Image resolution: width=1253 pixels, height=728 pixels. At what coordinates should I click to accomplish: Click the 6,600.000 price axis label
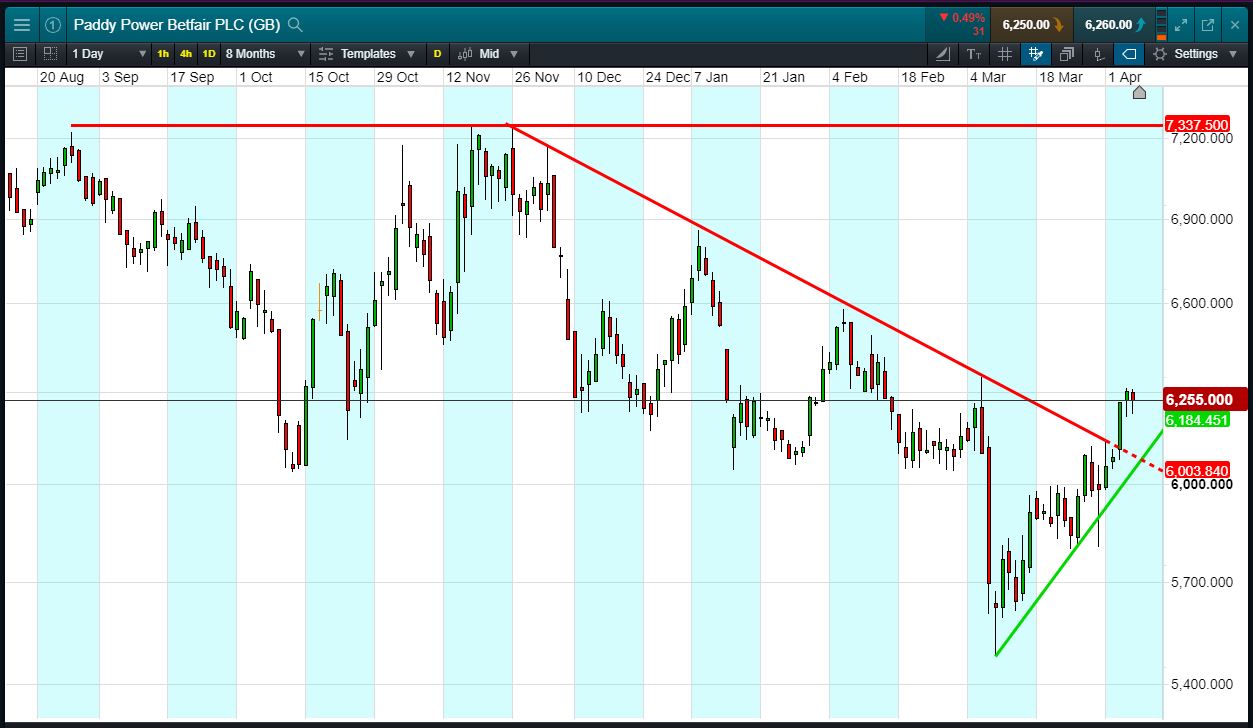(x=1201, y=303)
